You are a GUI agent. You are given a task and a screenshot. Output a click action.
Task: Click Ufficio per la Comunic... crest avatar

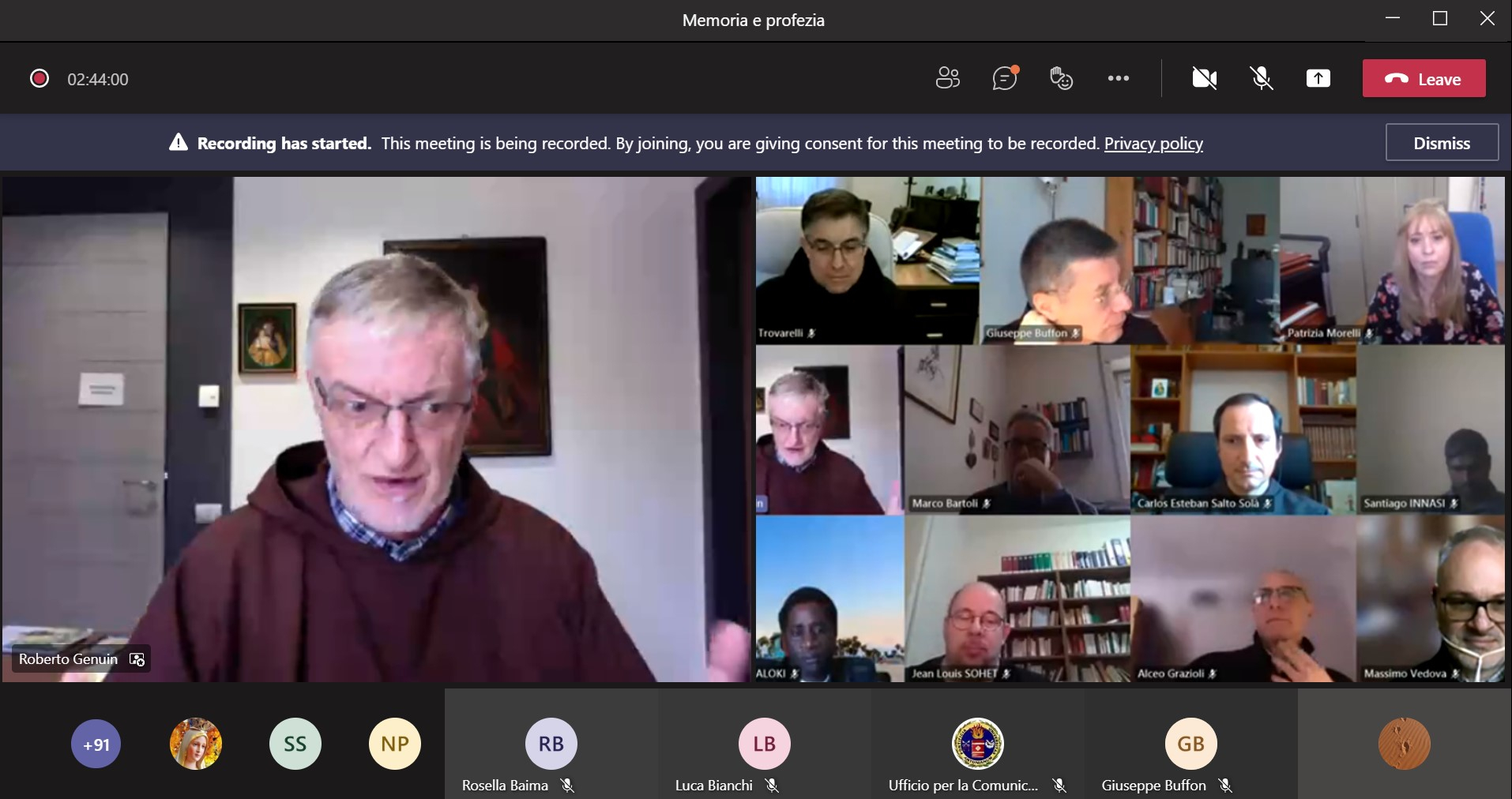click(977, 744)
